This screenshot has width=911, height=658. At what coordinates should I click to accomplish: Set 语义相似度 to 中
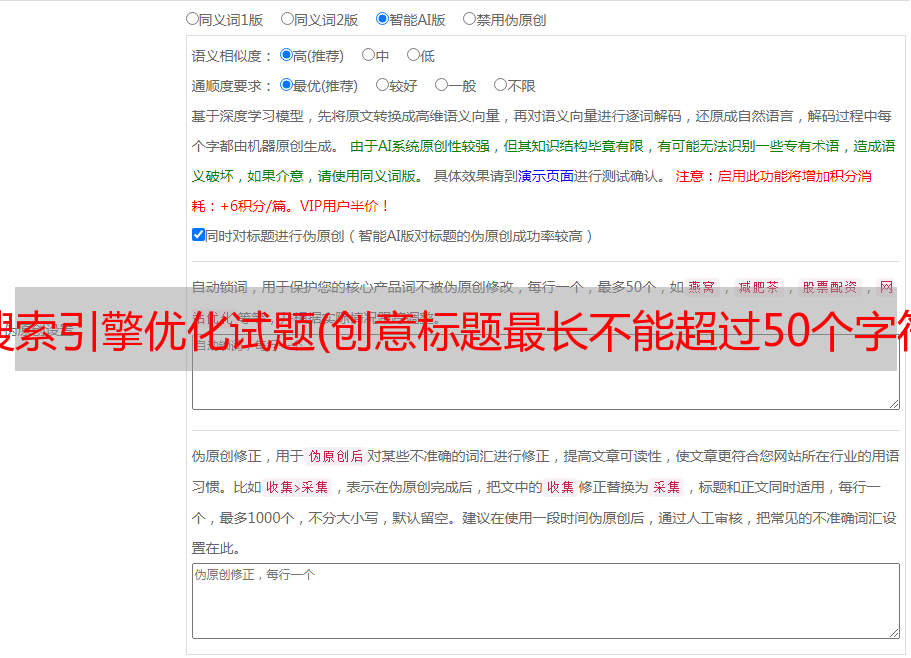tap(368, 55)
